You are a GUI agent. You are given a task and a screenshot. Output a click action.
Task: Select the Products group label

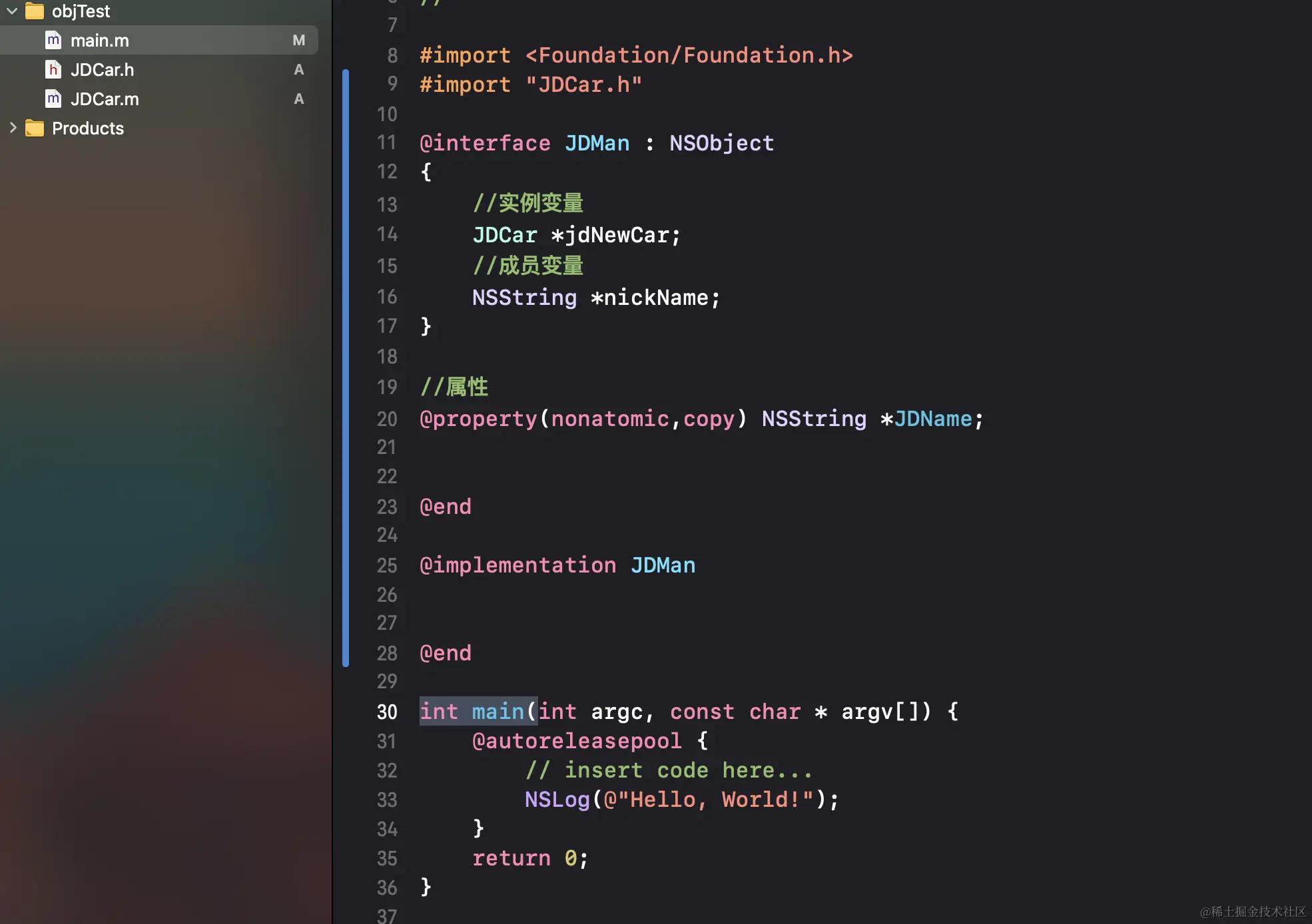[88, 128]
